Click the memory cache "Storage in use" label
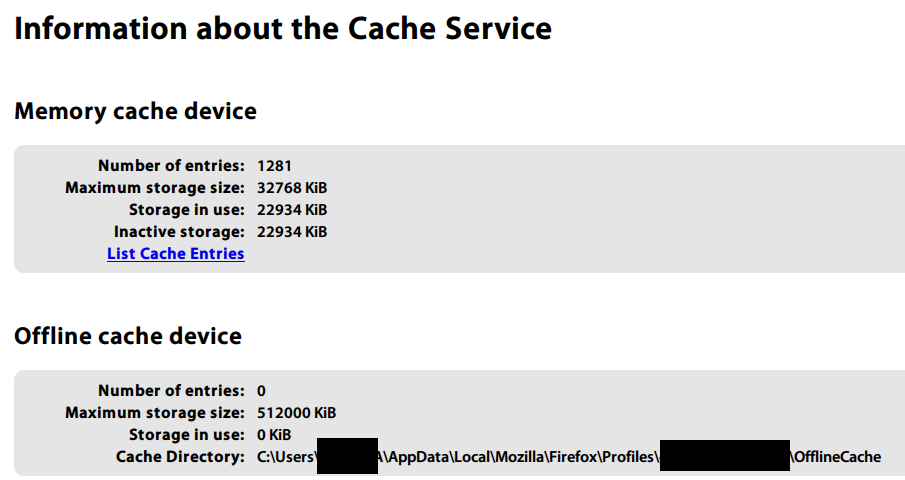The width and height of the screenshot is (905, 480). coord(186,210)
